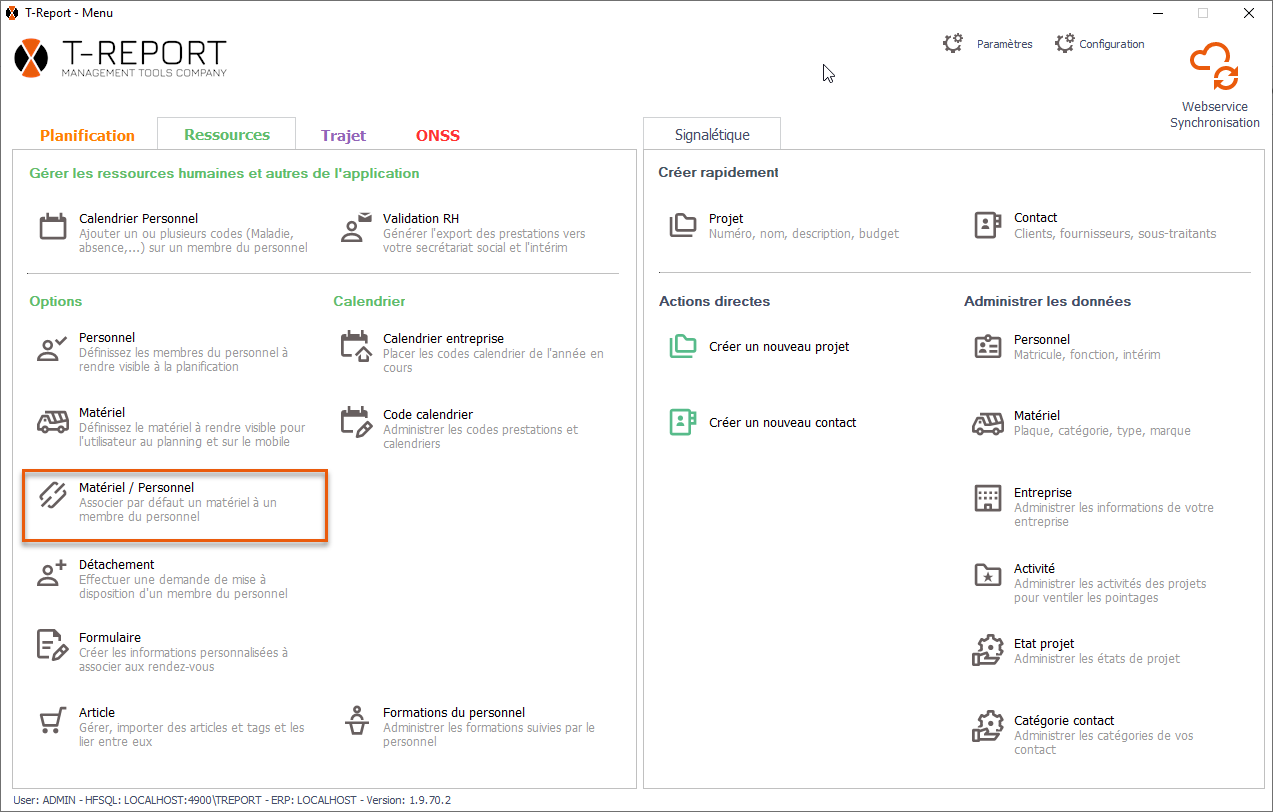Open the Article shopping cart icon
This screenshot has width=1273, height=812.
[x=53, y=721]
